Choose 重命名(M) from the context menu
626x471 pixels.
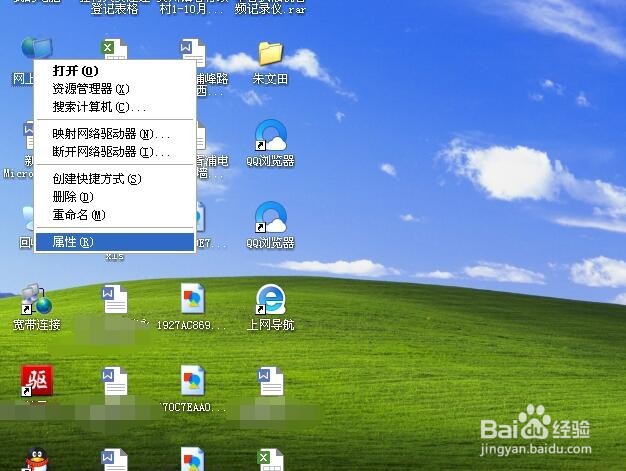click(115, 215)
